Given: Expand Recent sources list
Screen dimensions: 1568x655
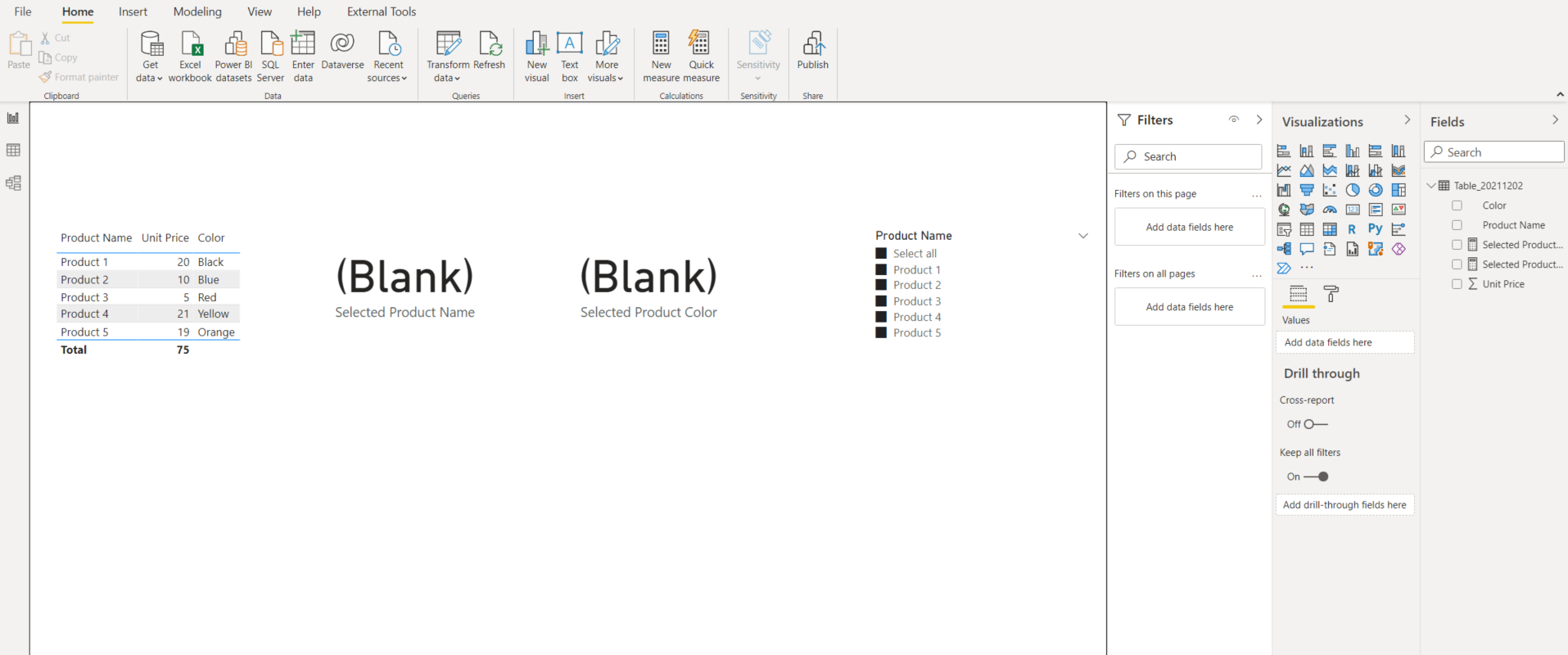Looking at the screenshot, I should click(x=388, y=56).
